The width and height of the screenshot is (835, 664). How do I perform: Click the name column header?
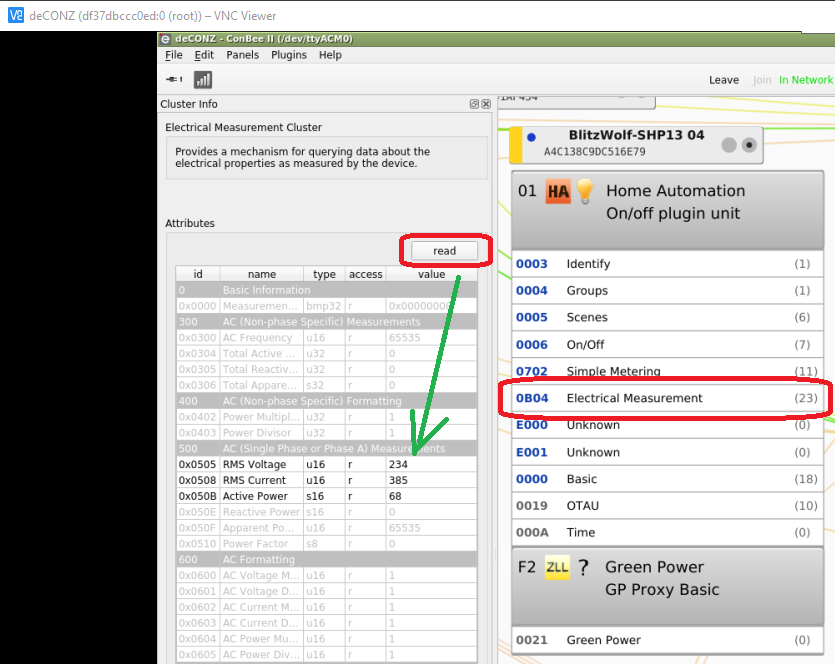coord(261,274)
